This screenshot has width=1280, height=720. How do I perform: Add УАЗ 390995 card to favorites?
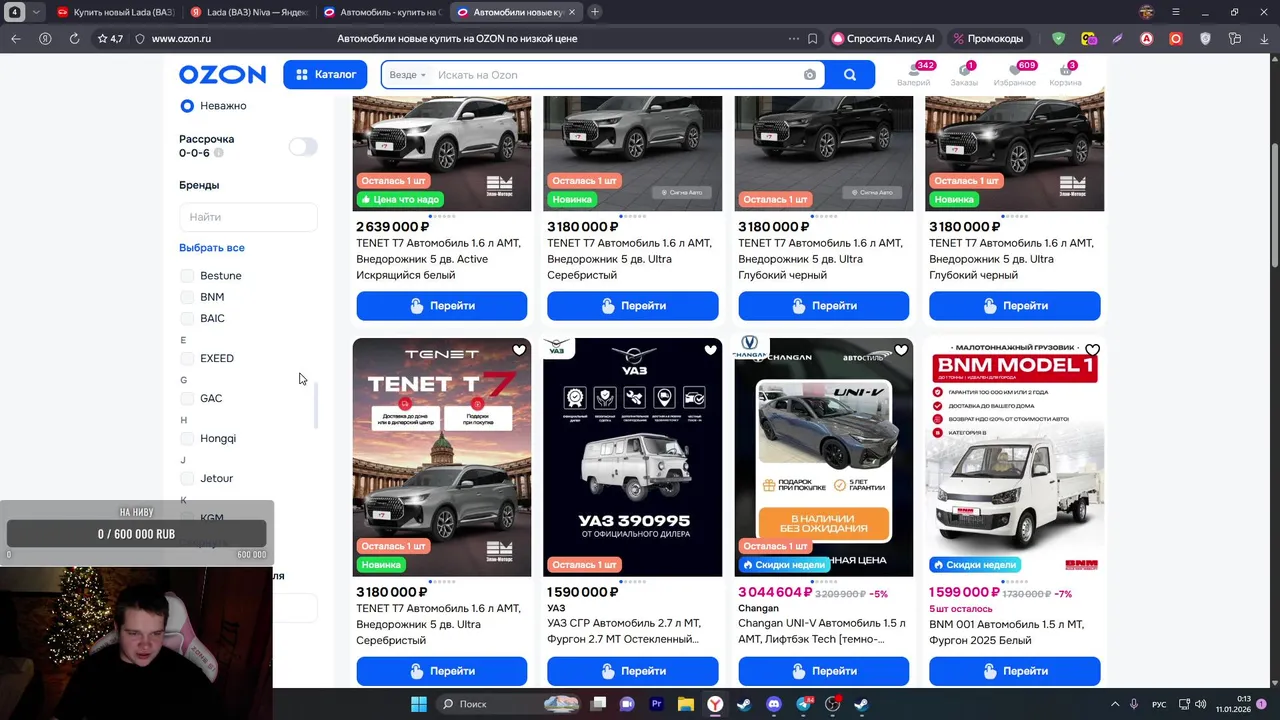pyautogui.click(x=710, y=350)
